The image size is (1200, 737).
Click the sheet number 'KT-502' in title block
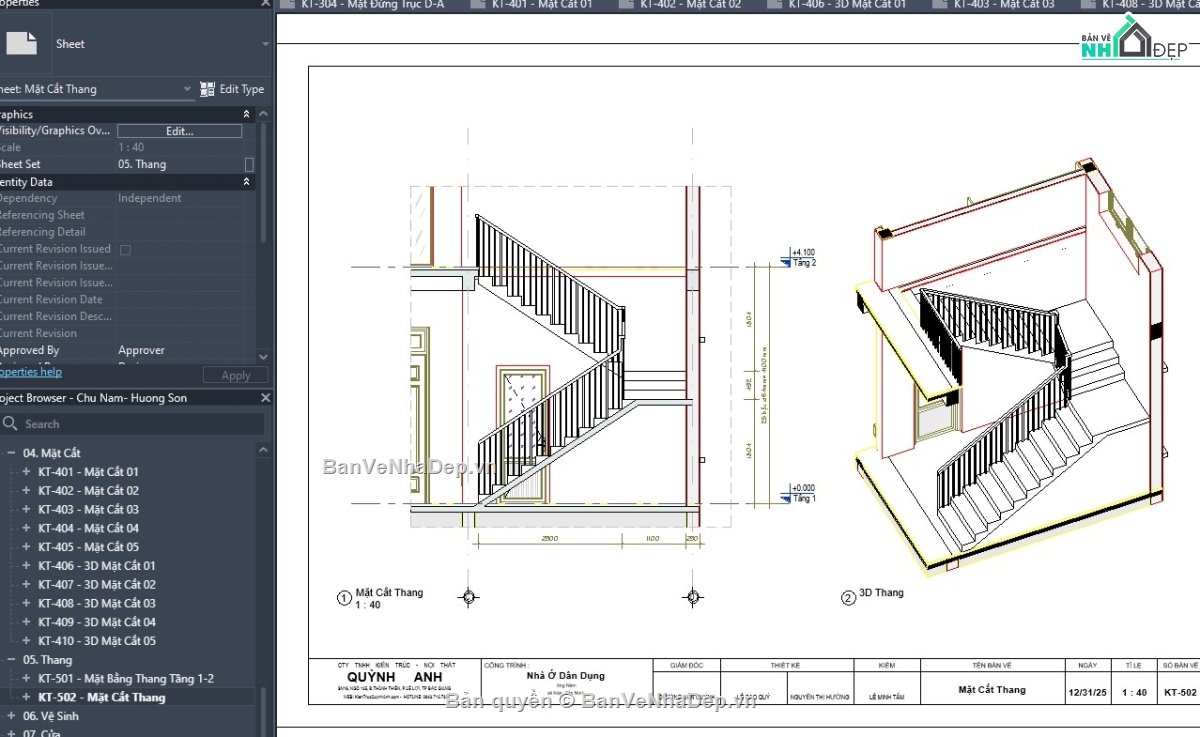(x=1180, y=692)
